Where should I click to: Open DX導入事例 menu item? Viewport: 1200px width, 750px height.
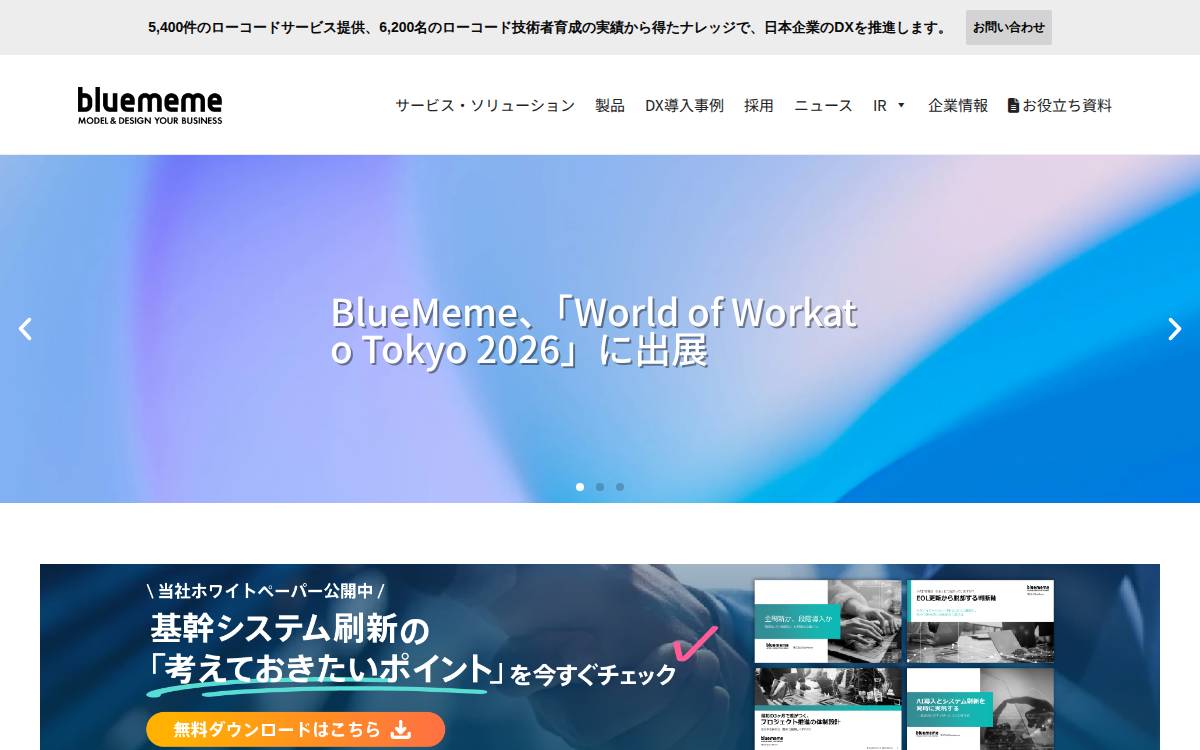click(x=684, y=105)
